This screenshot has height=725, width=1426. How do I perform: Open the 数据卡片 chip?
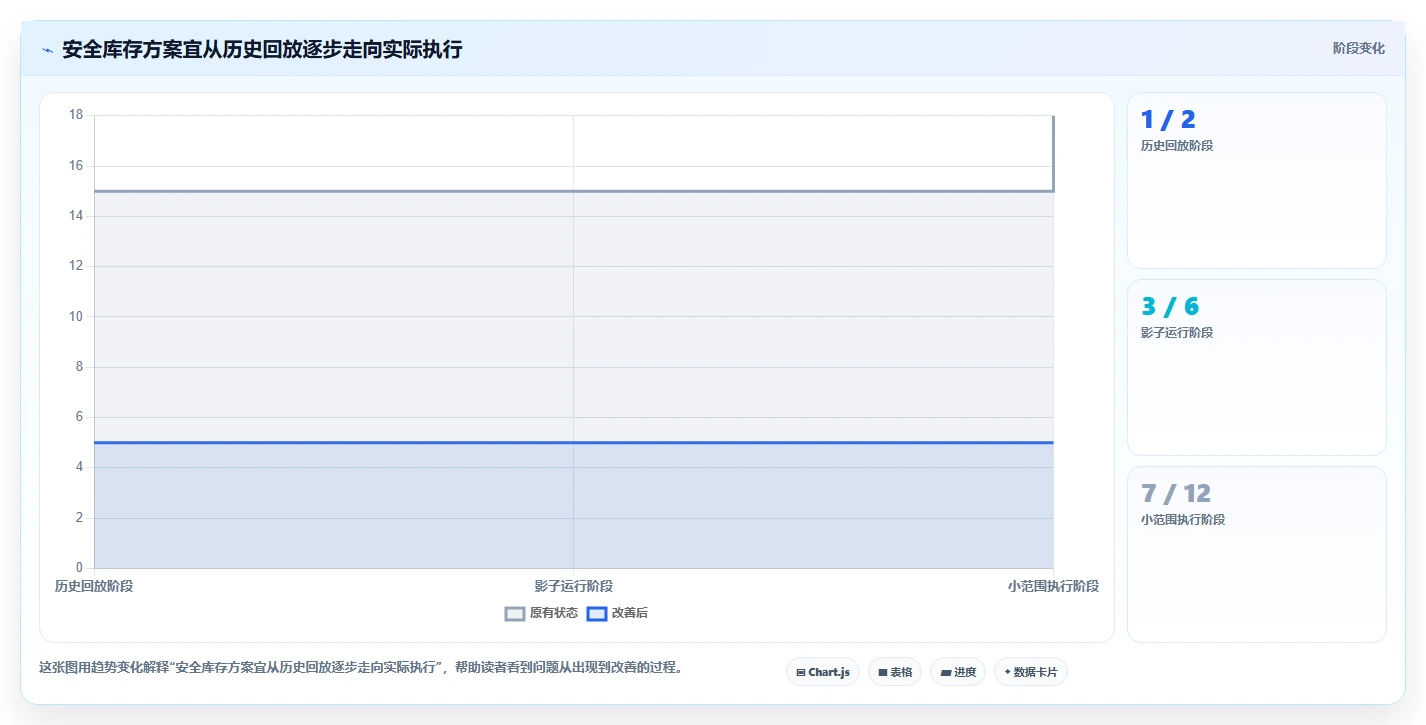1031,672
